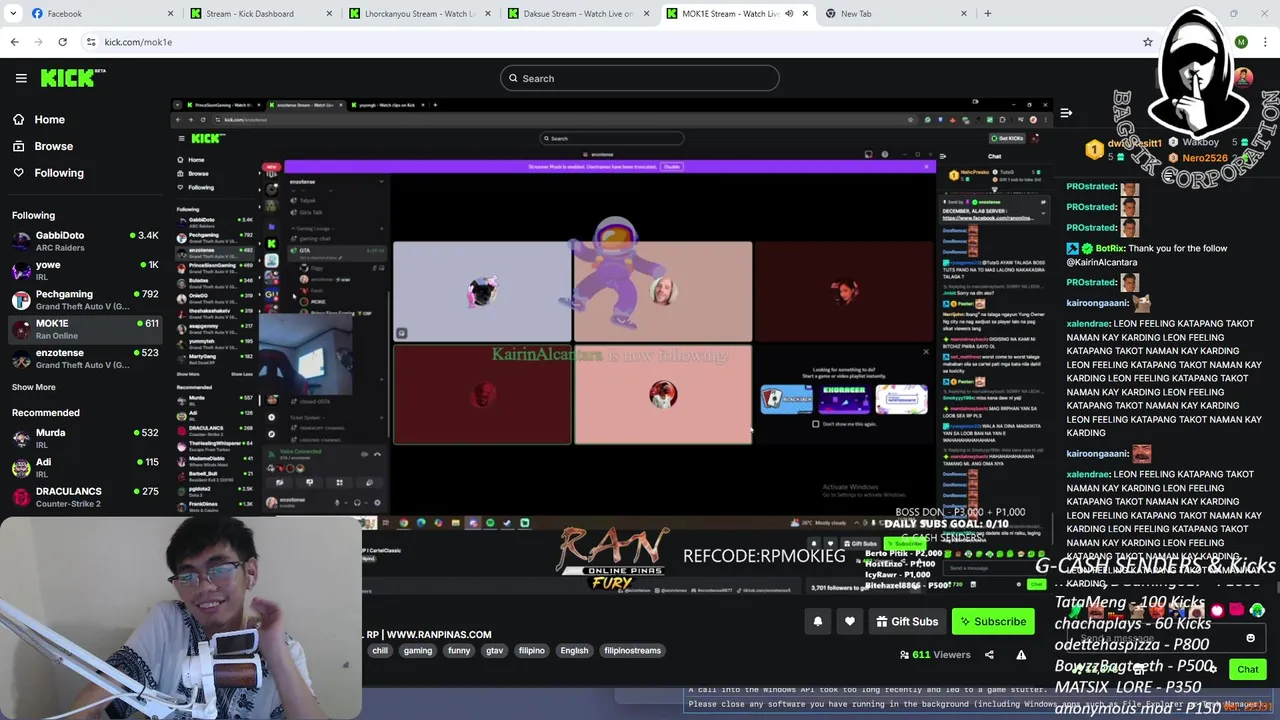
Task: Click the gtav tag
Action: click(495, 651)
